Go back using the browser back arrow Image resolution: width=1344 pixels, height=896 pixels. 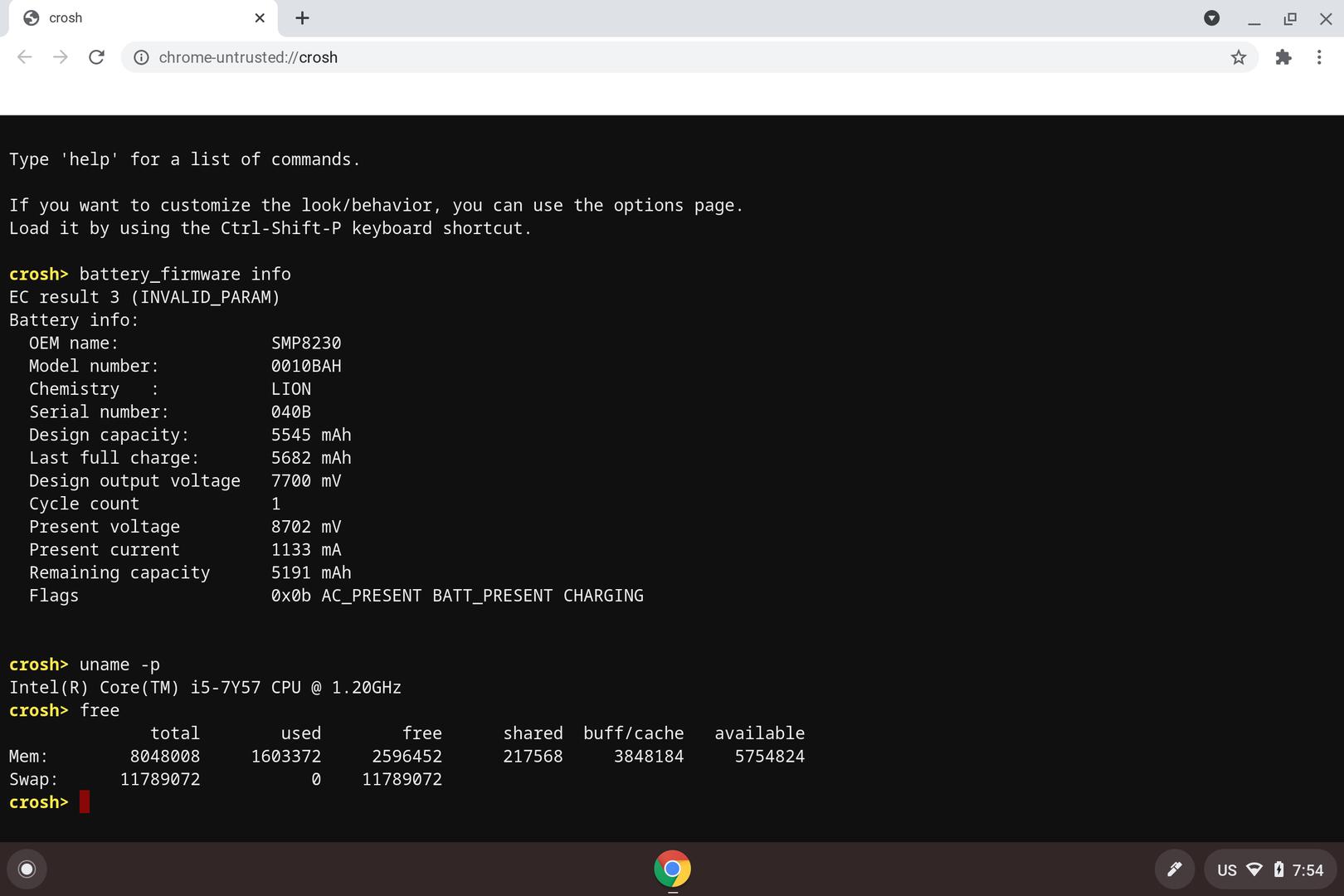click(x=25, y=57)
